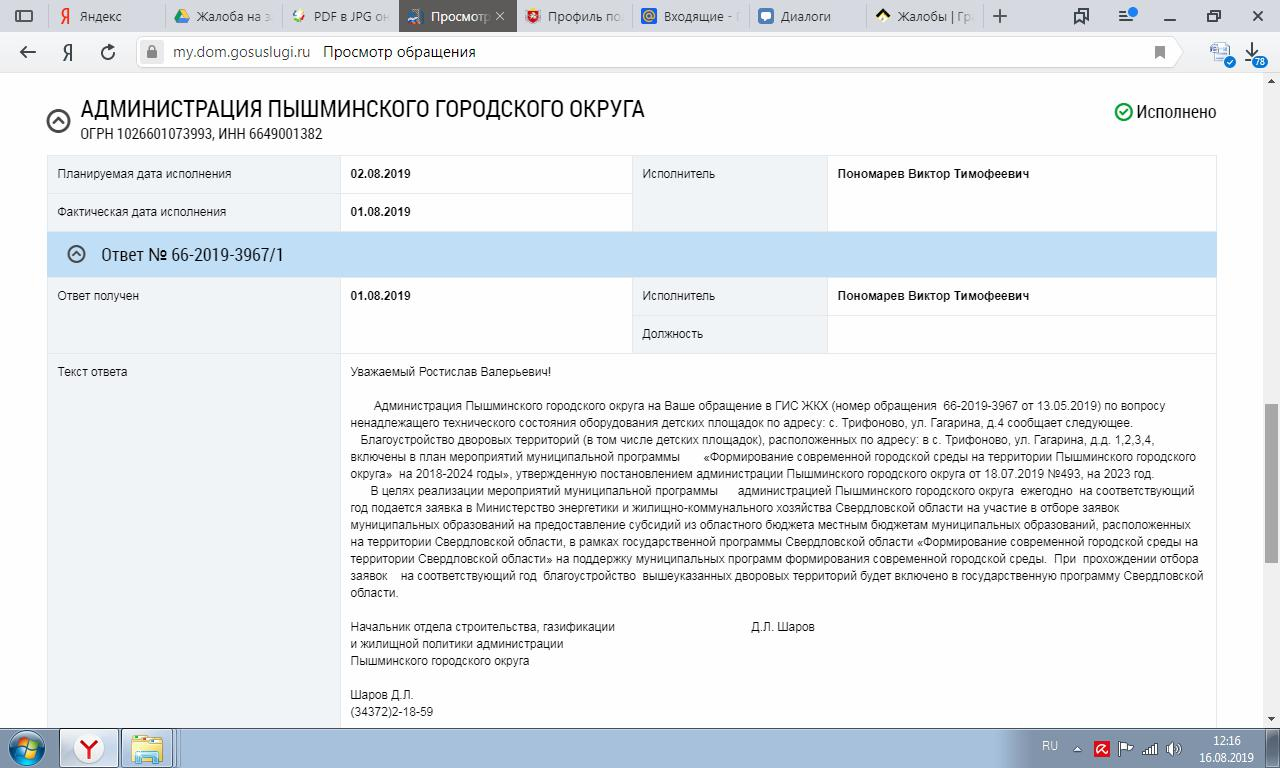This screenshot has height=768, width=1280.
Task: Bookmark this page with the bookmark icon
Action: [x=1160, y=52]
